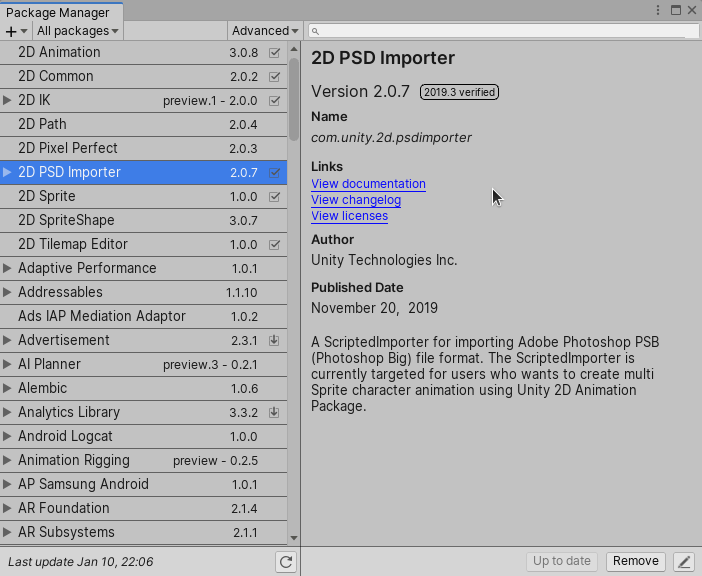
Task: Open the All packages filter dropdown
Action: click(77, 31)
